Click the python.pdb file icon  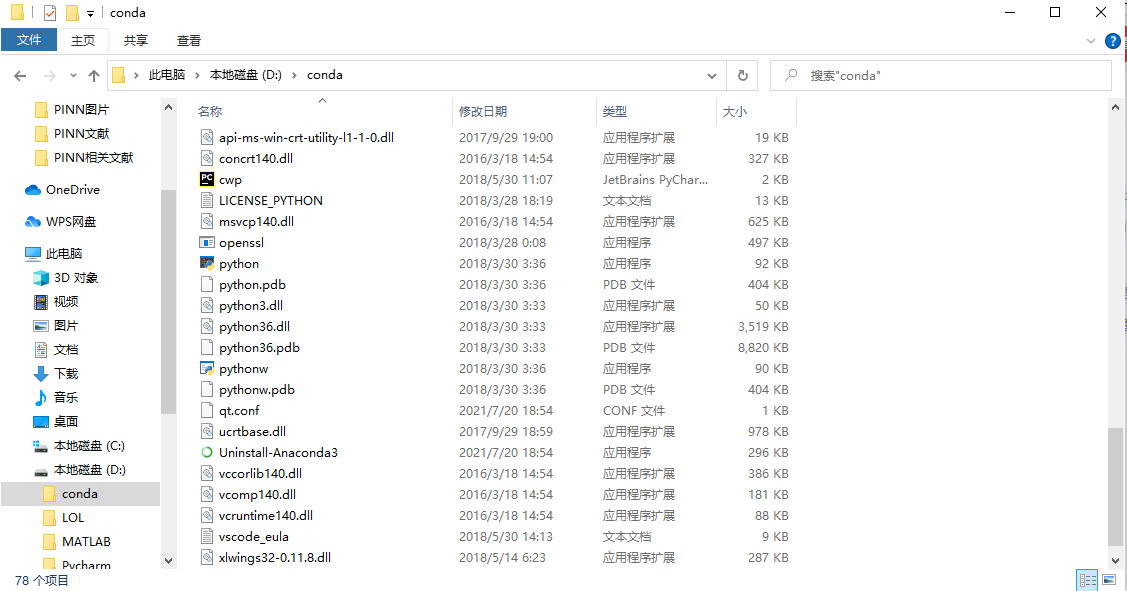pos(207,284)
